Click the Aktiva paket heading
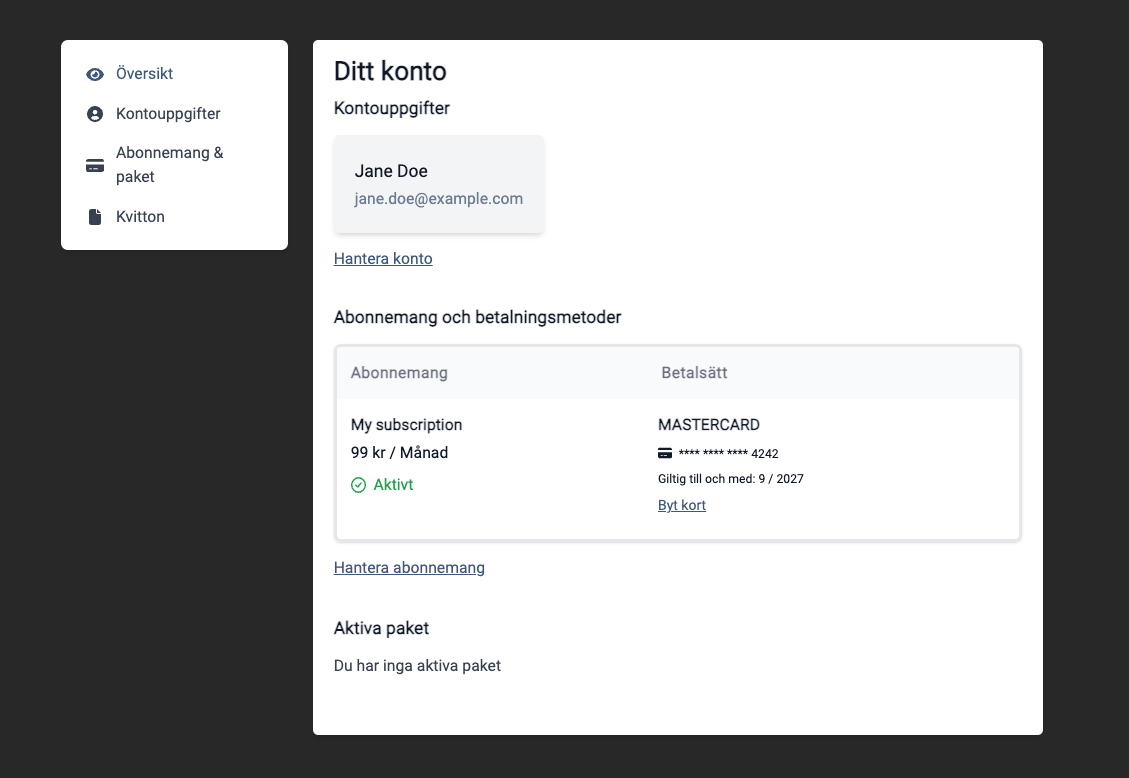The image size is (1129, 778). [x=382, y=628]
